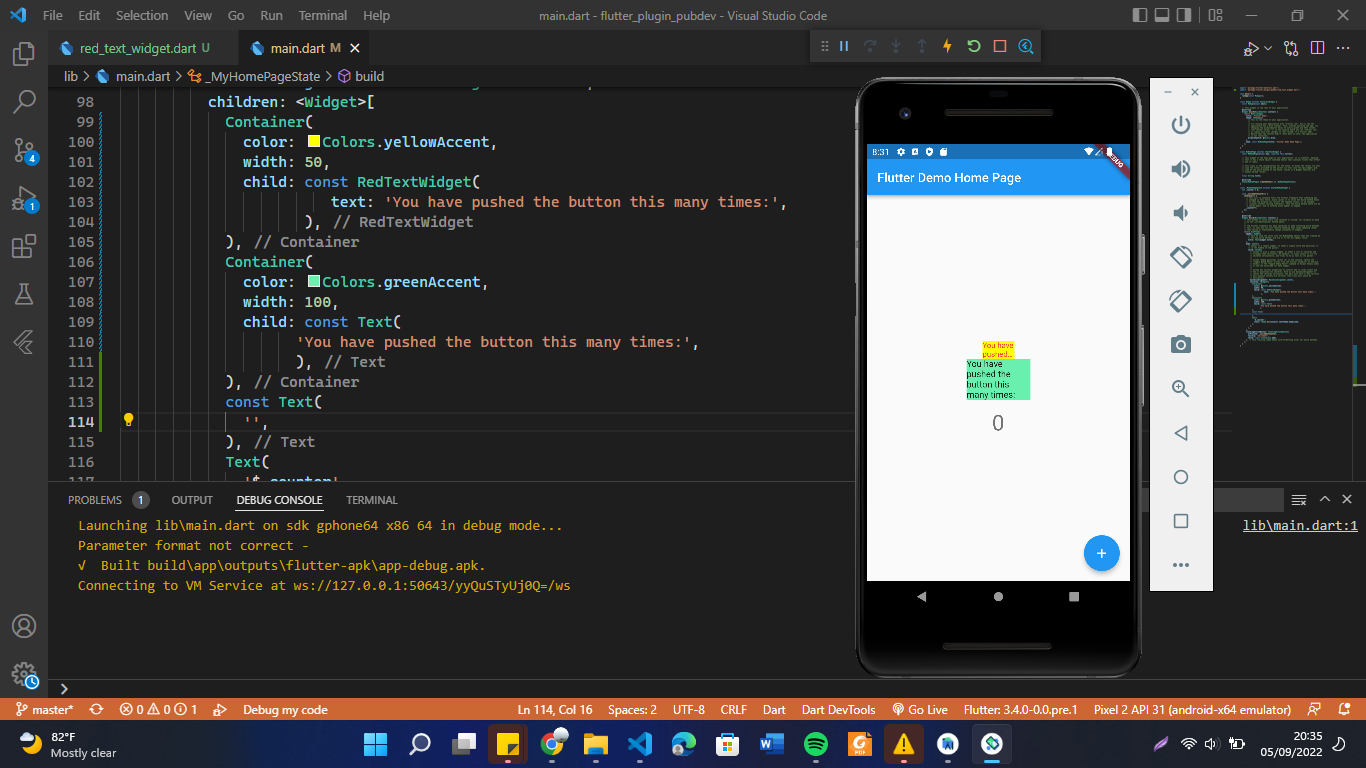This screenshot has width=1366, height=768.
Task: Select the Pixel 2 API 31 device in status bar
Action: 1192,710
